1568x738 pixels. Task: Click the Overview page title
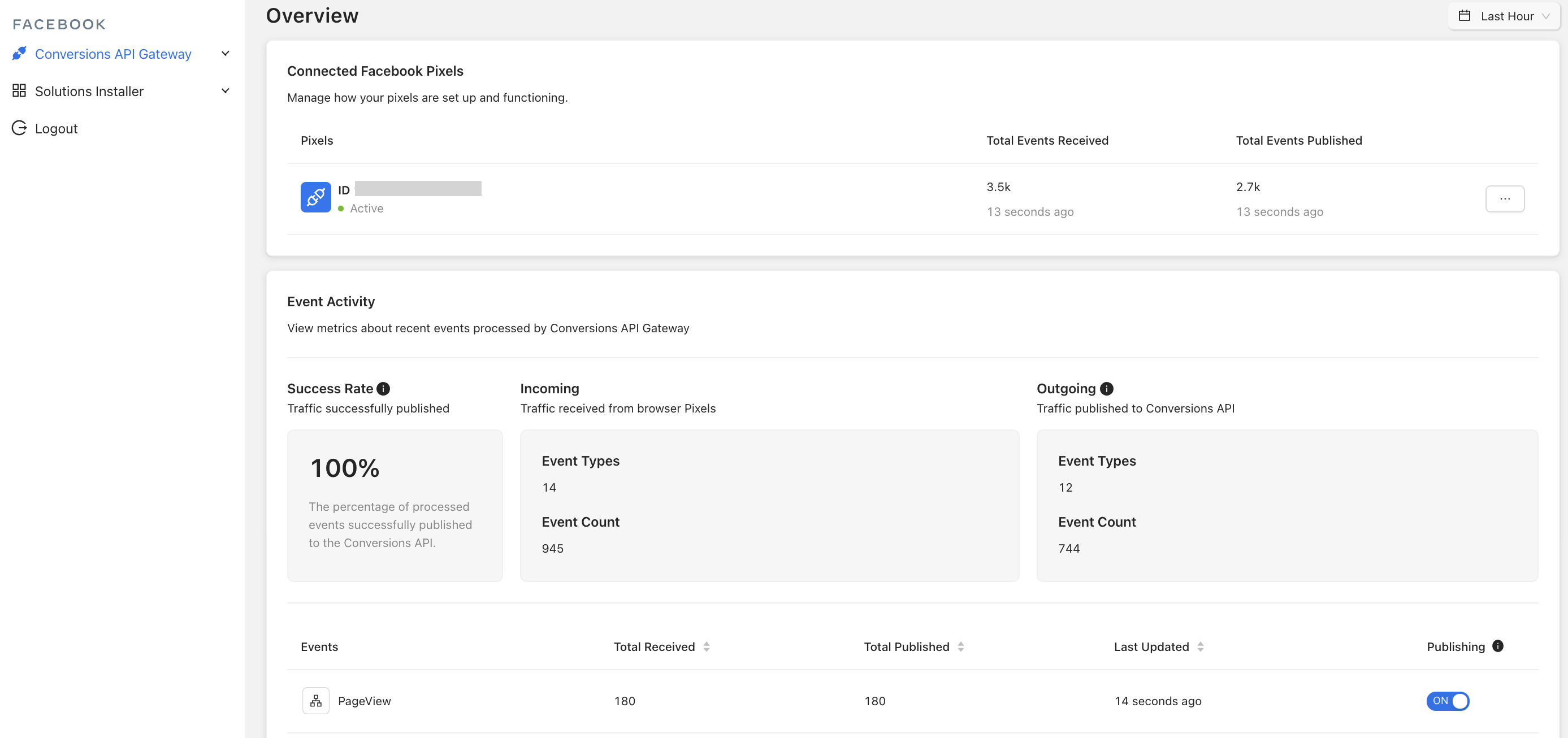(312, 15)
